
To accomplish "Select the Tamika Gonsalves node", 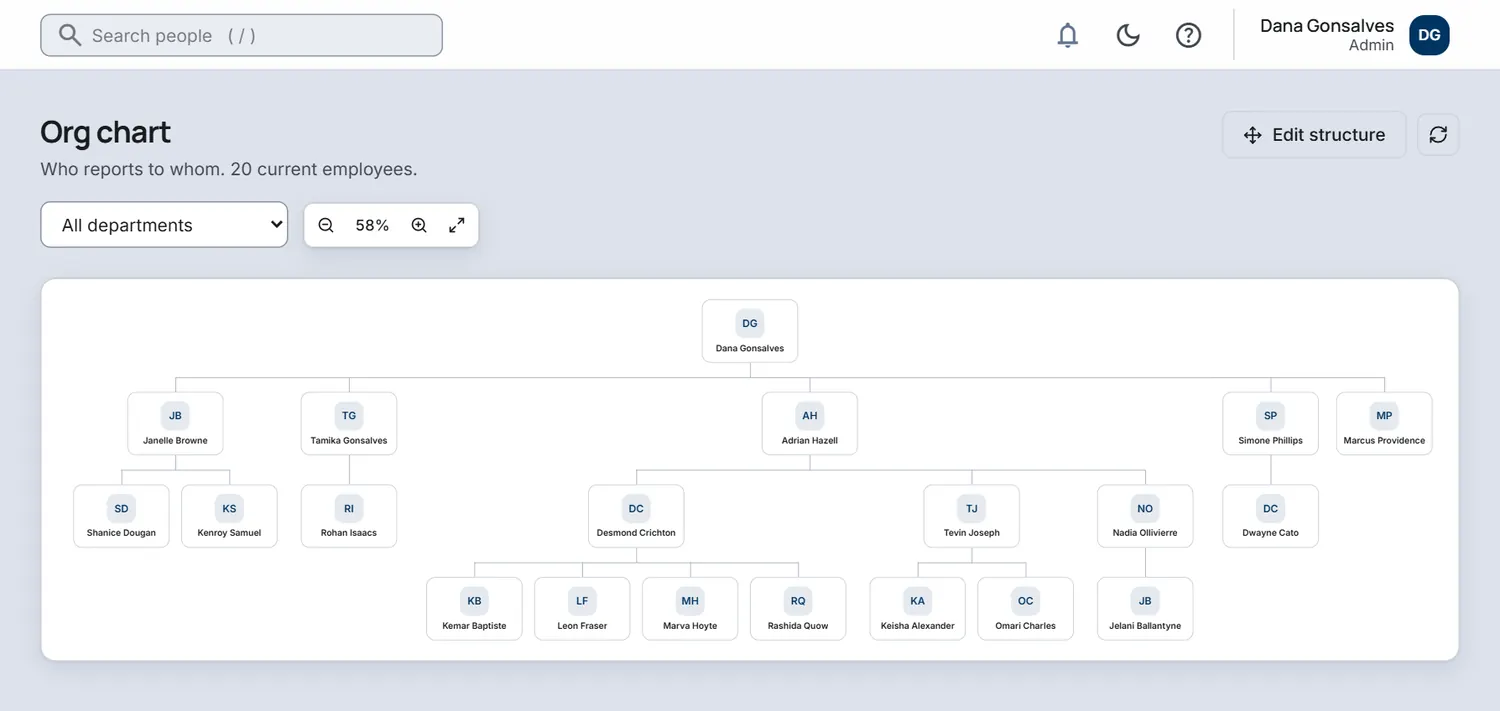I will point(349,423).
